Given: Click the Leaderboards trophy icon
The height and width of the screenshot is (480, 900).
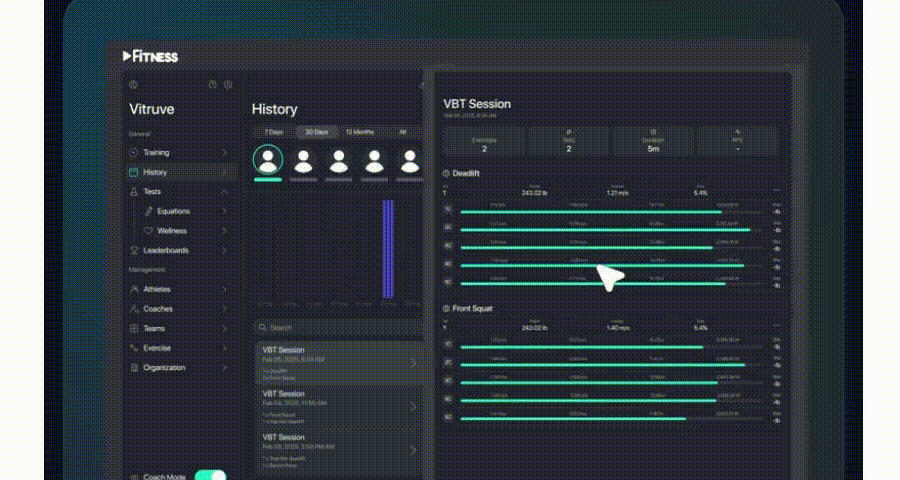Looking at the screenshot, I should 134,250.
